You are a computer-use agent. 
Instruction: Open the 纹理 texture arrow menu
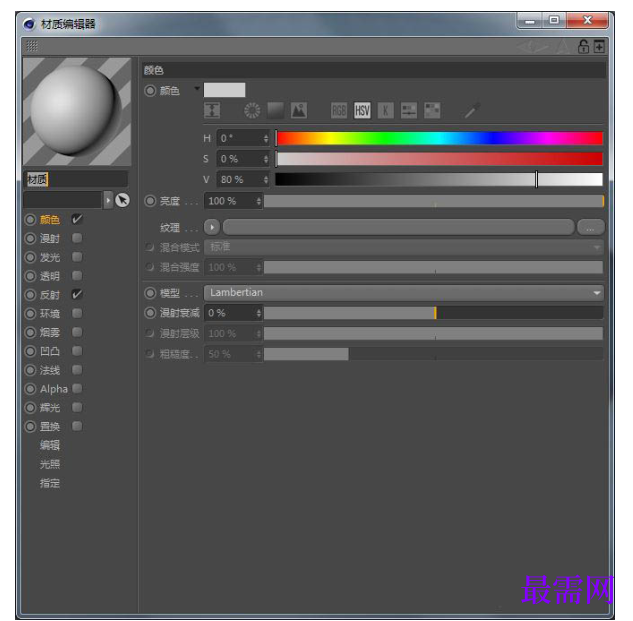(212, 227)
